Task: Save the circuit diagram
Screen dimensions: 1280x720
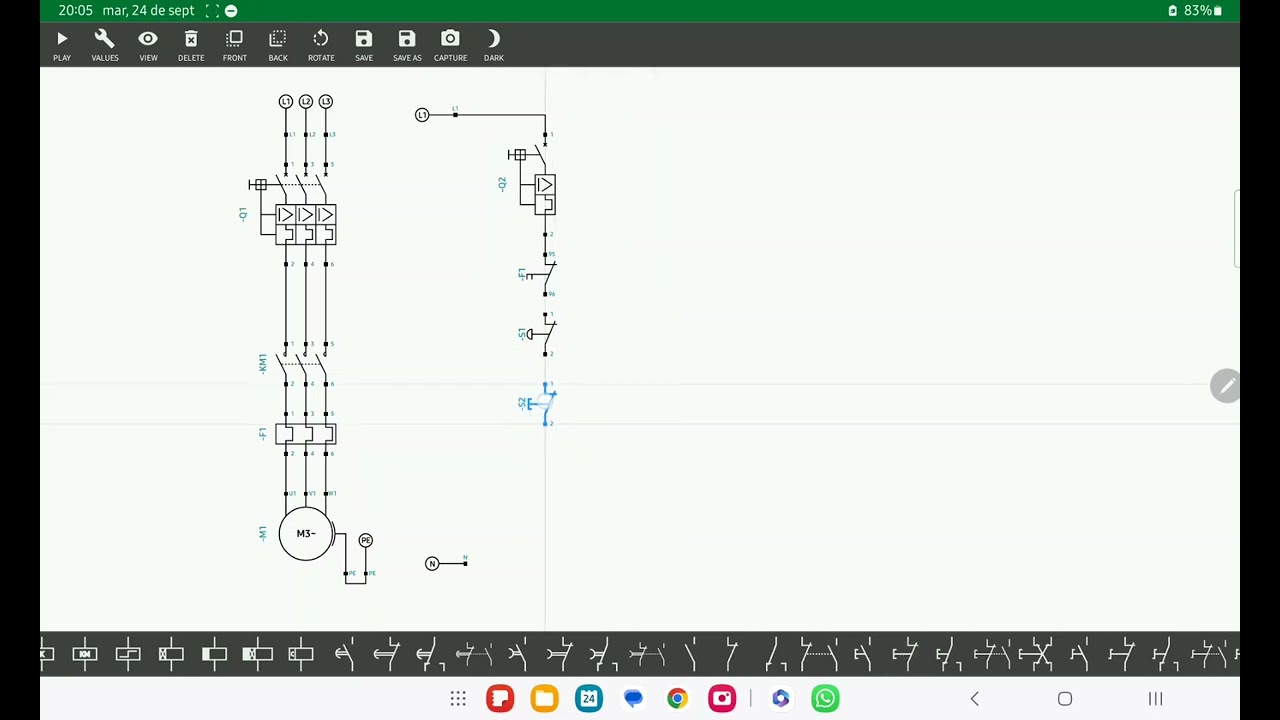Action: point(364,45)
